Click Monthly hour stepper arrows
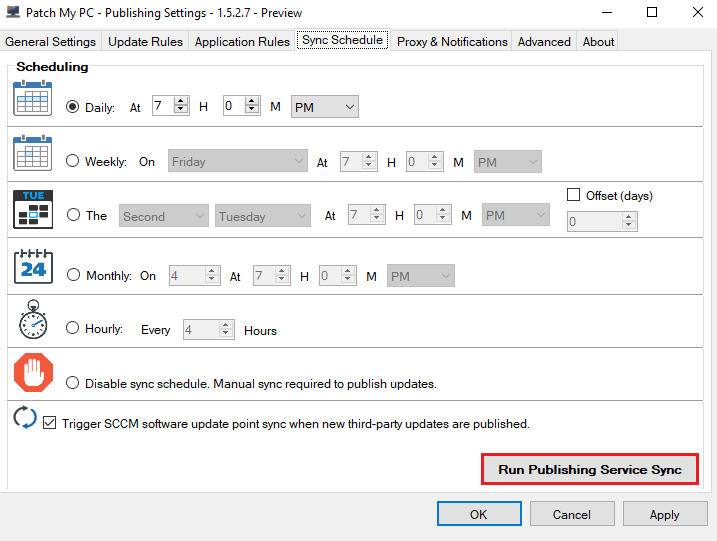Image resolution: width=717 pixels, height=541 pixels. tap(282, 275)
